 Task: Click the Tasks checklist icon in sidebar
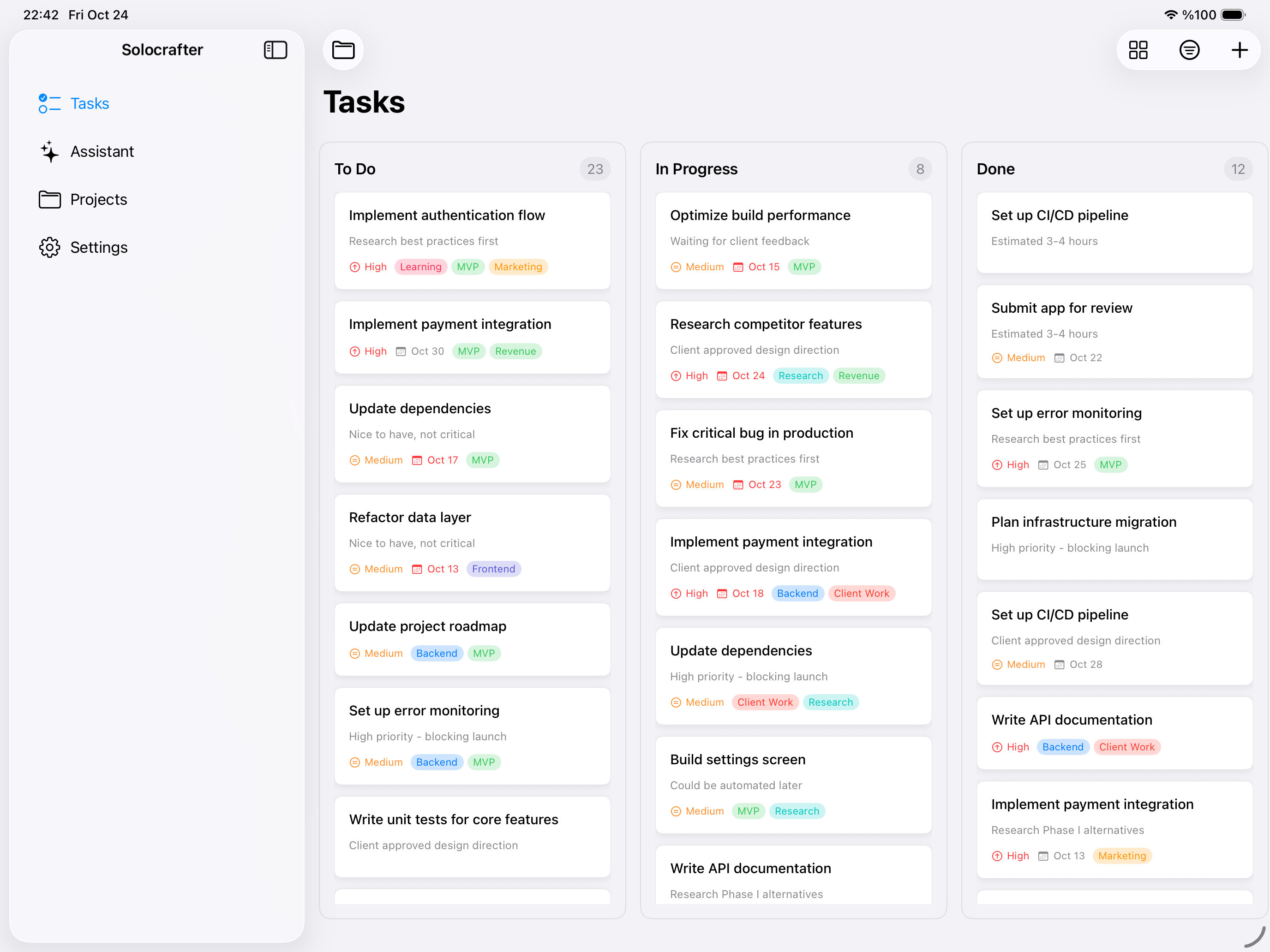click(49, 103)
